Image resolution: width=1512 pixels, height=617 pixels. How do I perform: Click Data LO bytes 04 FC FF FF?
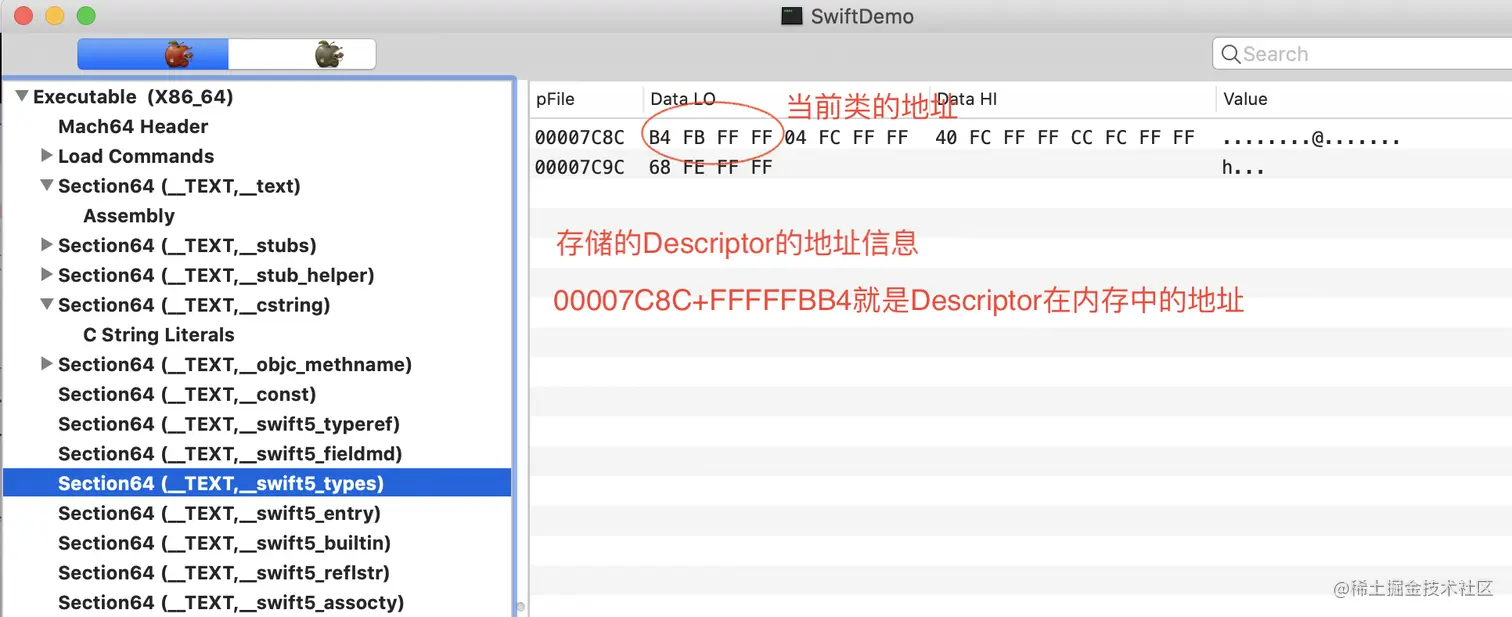click(846, 138)
